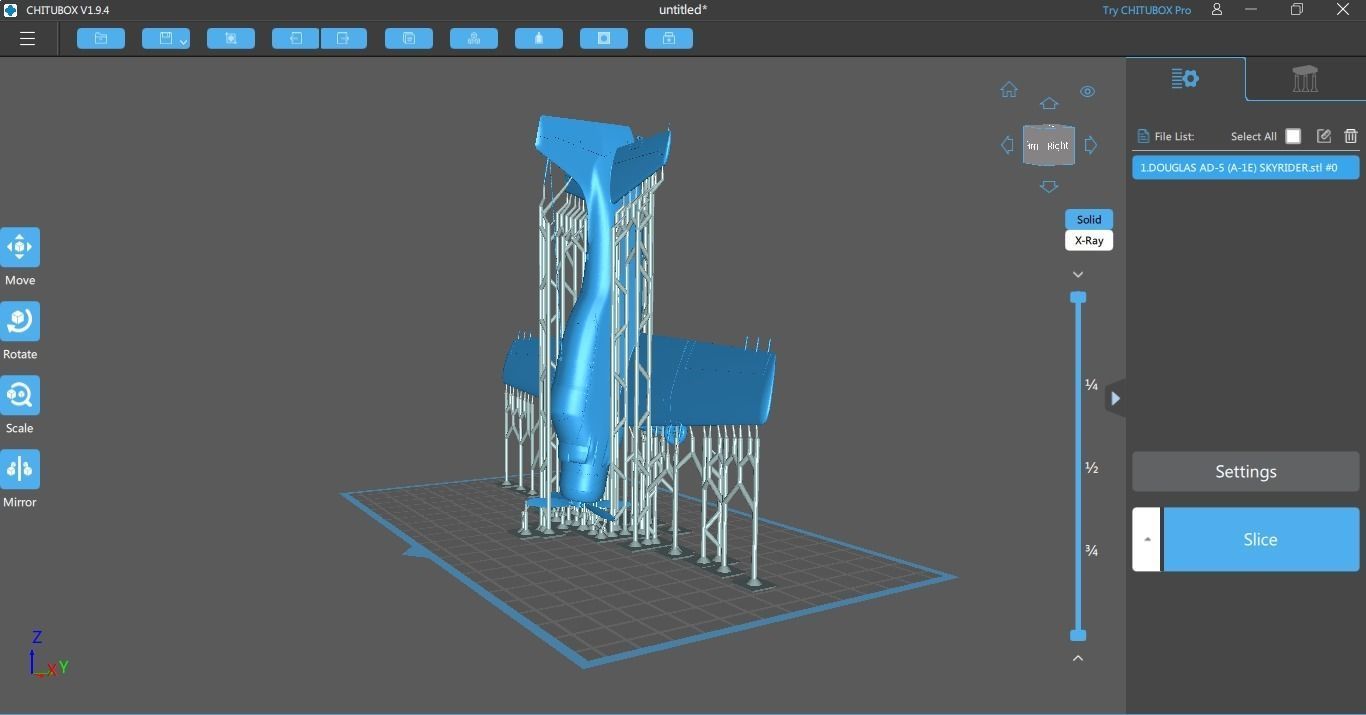
Task: Click the open file folder icon
Action: (x=101, y=39)
